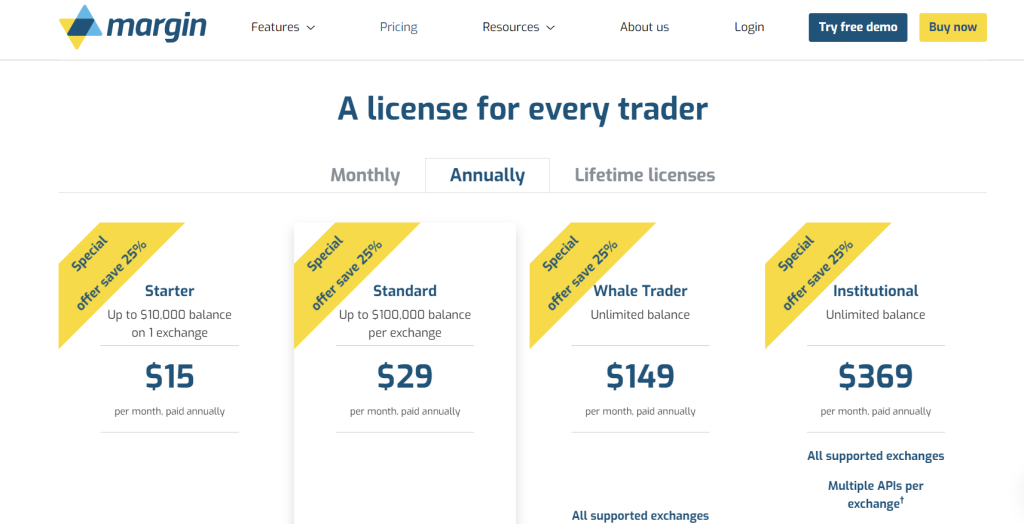Image resolution: width=1024 pixels, height=524 pixels.
Task: Expand the Resources dropdown menu
Action: click(519, 27)
